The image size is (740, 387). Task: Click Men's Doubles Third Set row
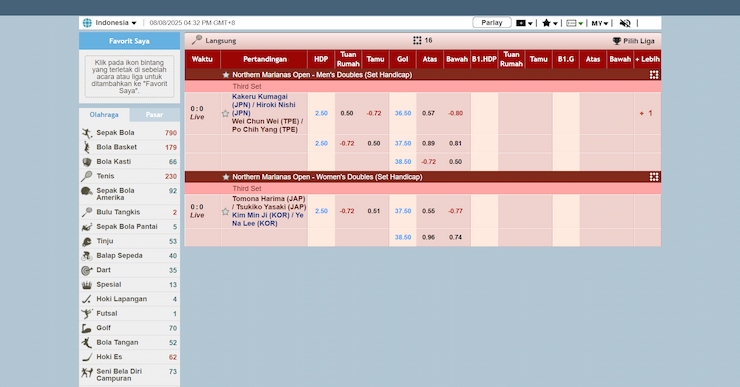[x=423, y=86]
